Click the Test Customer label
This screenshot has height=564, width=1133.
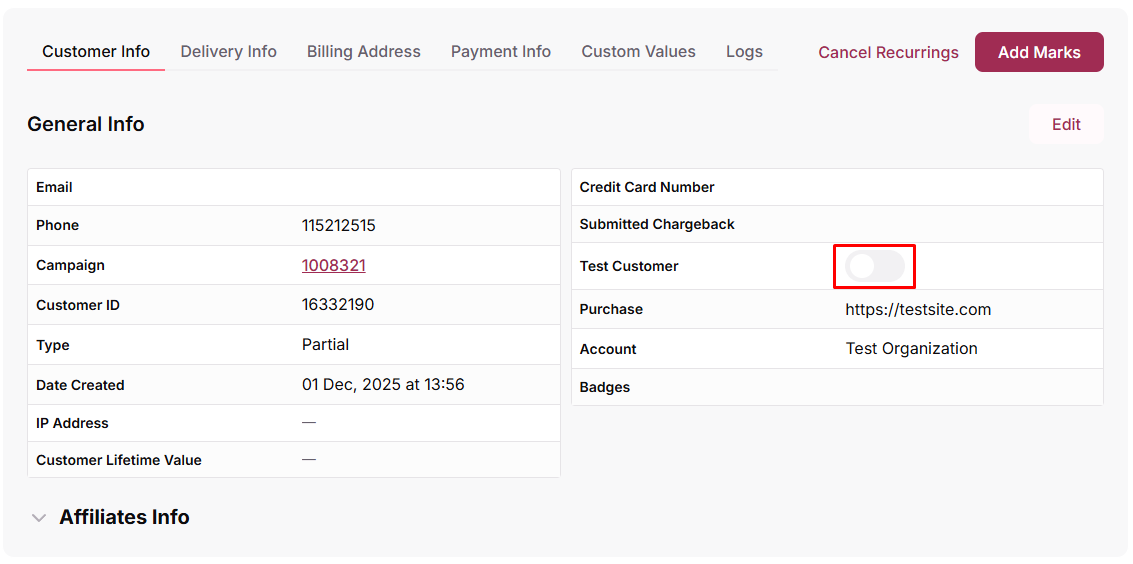pos(629,266)
